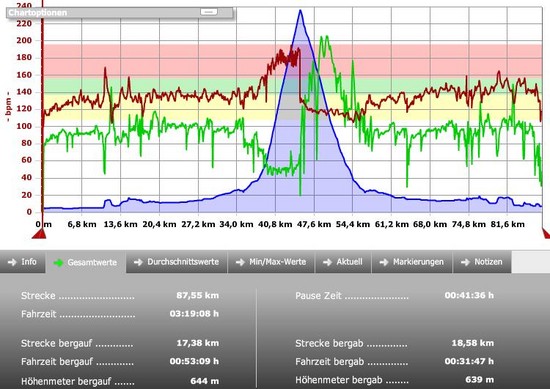Switch to the Durchschnittswerte tab
This screenshot has height=389, width=550.
point(177,262)
